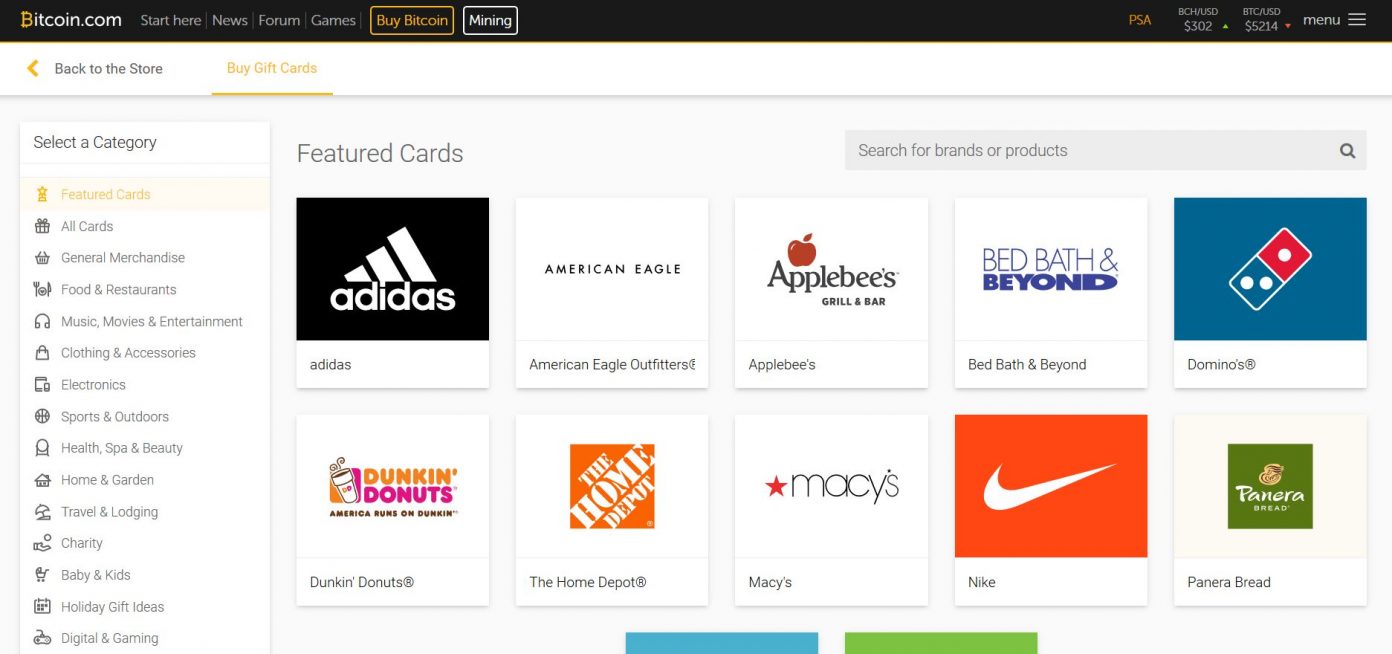Click the Digital & Gaming controller icon

[42, 638]
